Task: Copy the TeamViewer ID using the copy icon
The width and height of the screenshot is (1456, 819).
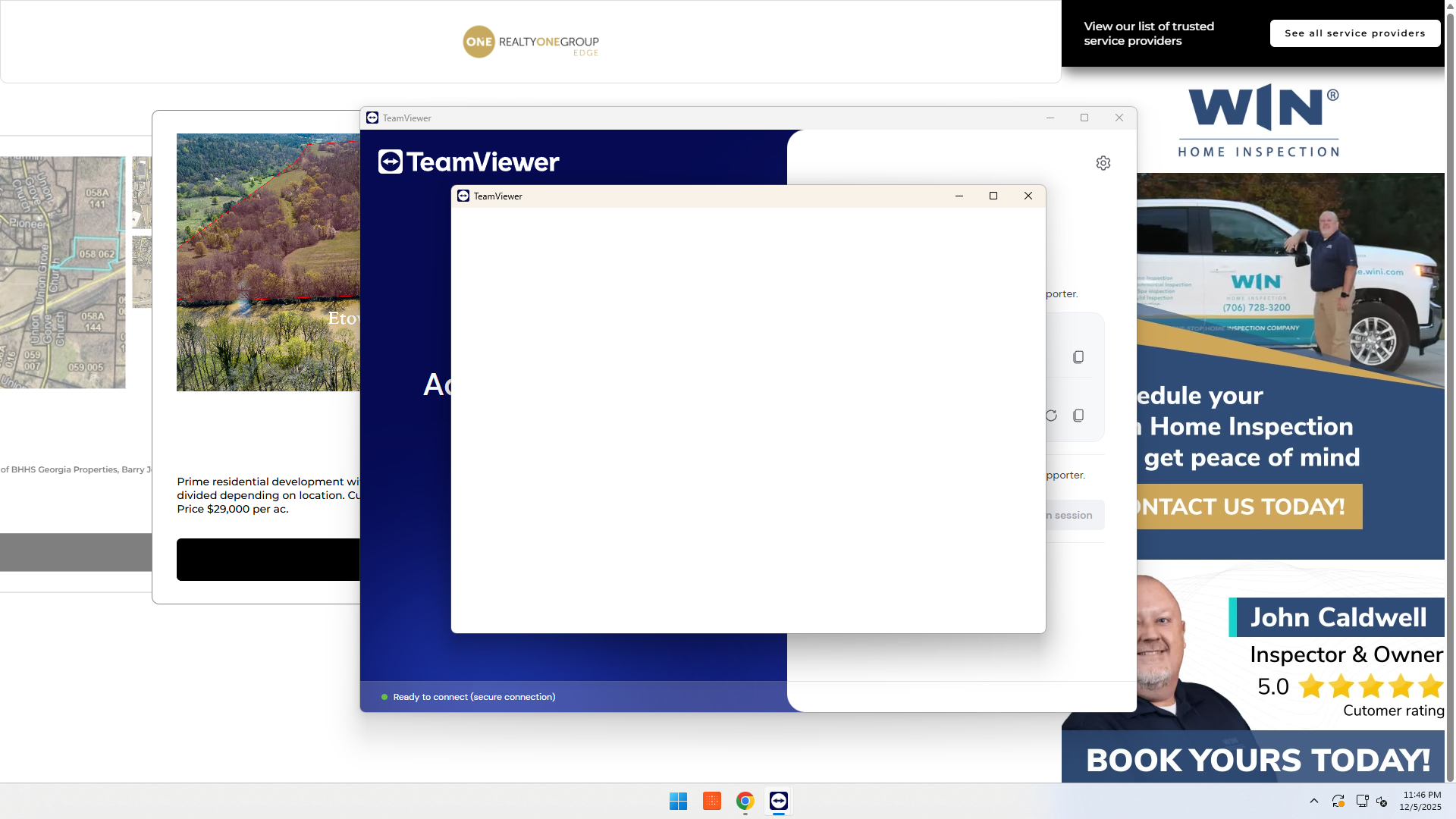Action: click(1078, 356)
